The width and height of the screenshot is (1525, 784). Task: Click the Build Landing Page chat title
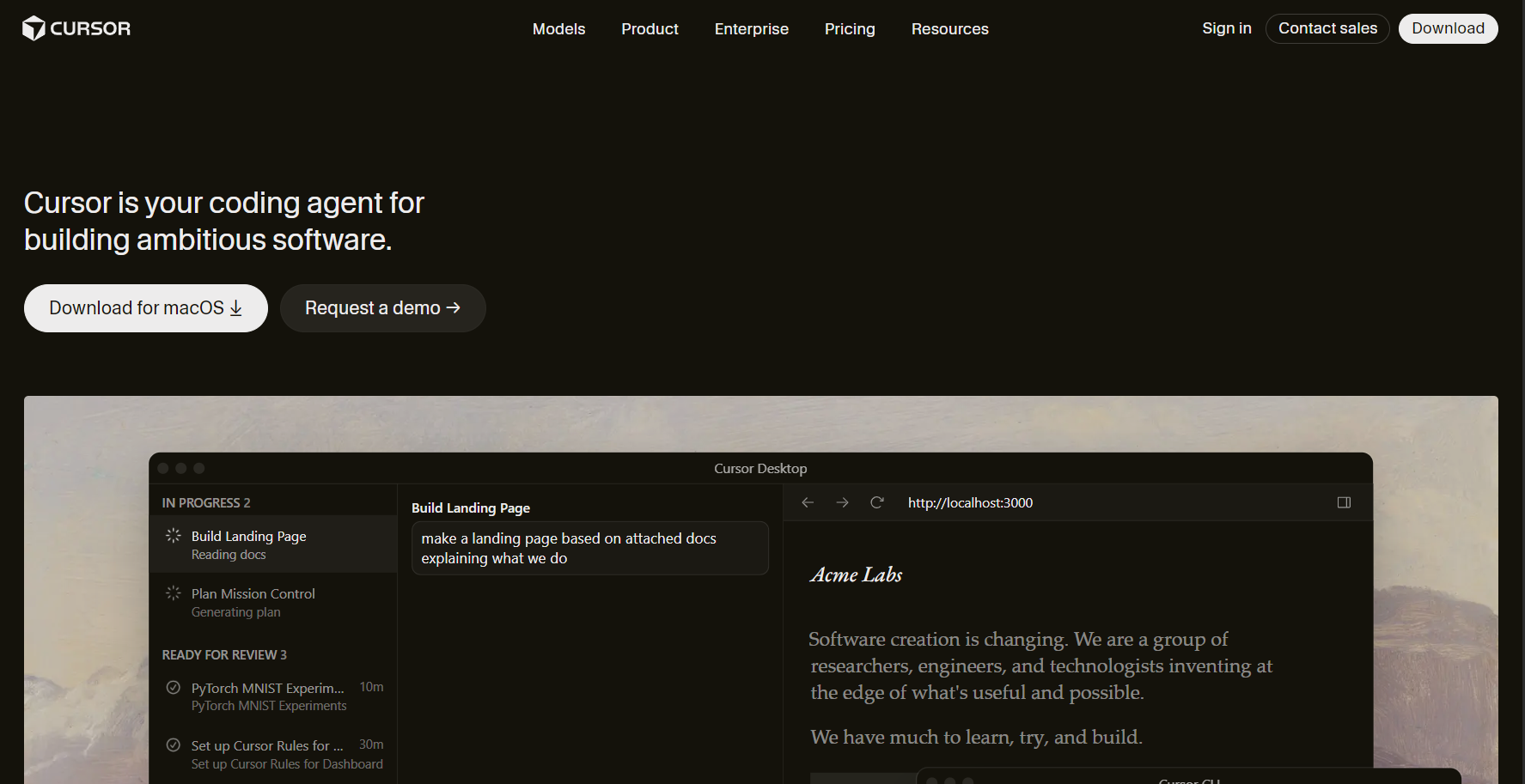[471, 507]
